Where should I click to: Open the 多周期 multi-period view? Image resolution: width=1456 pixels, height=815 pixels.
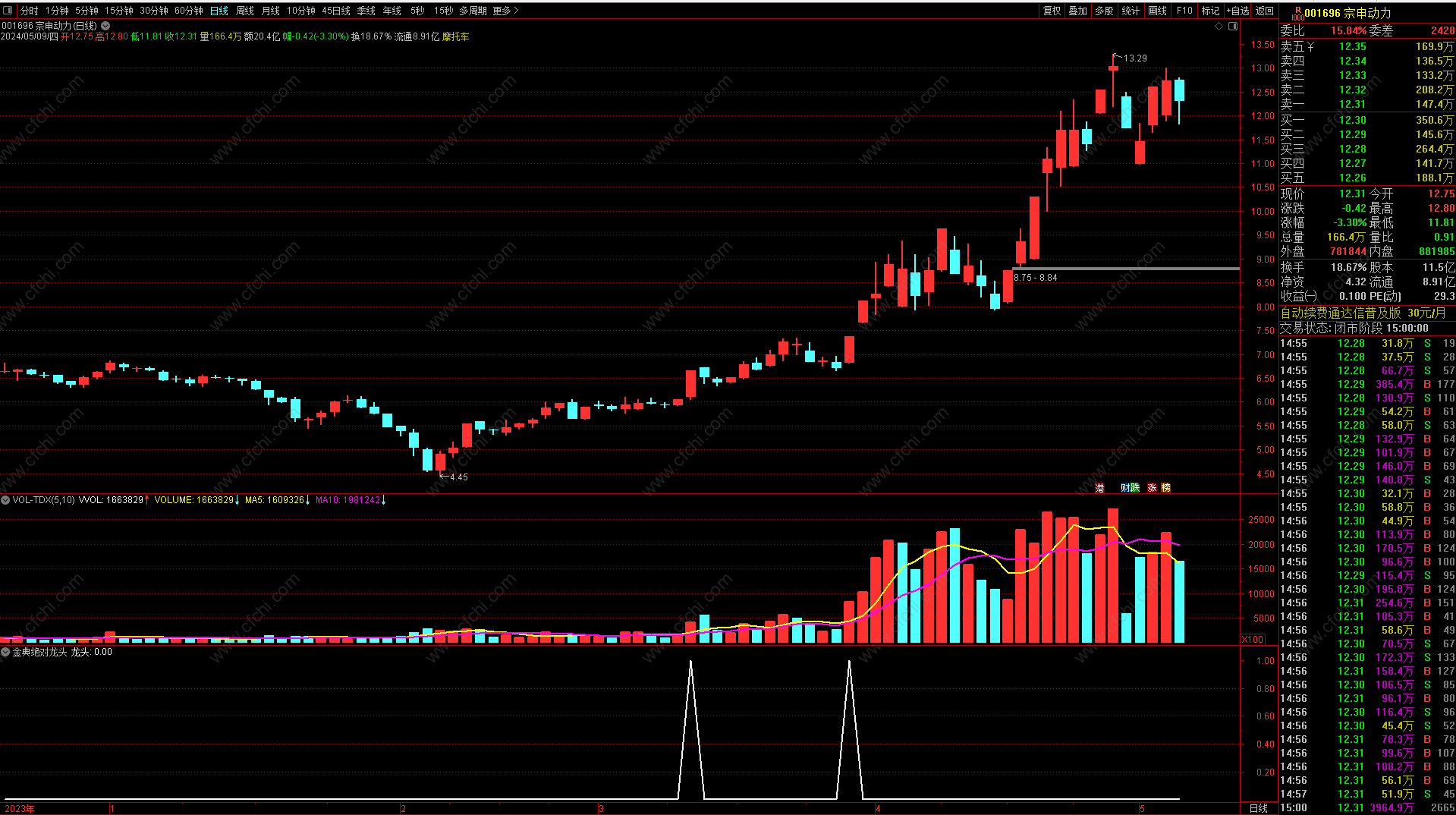point(472,11)
